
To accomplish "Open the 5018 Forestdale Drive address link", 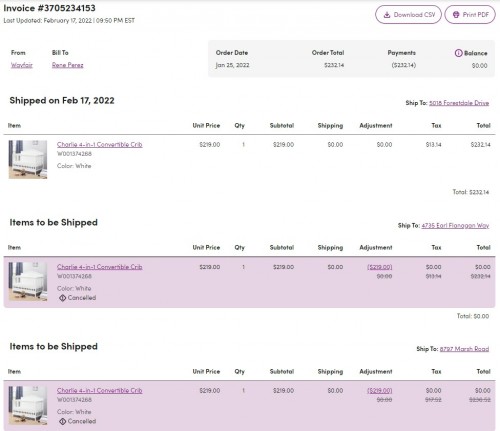I will pyautogui.click(x=459, y=103).
